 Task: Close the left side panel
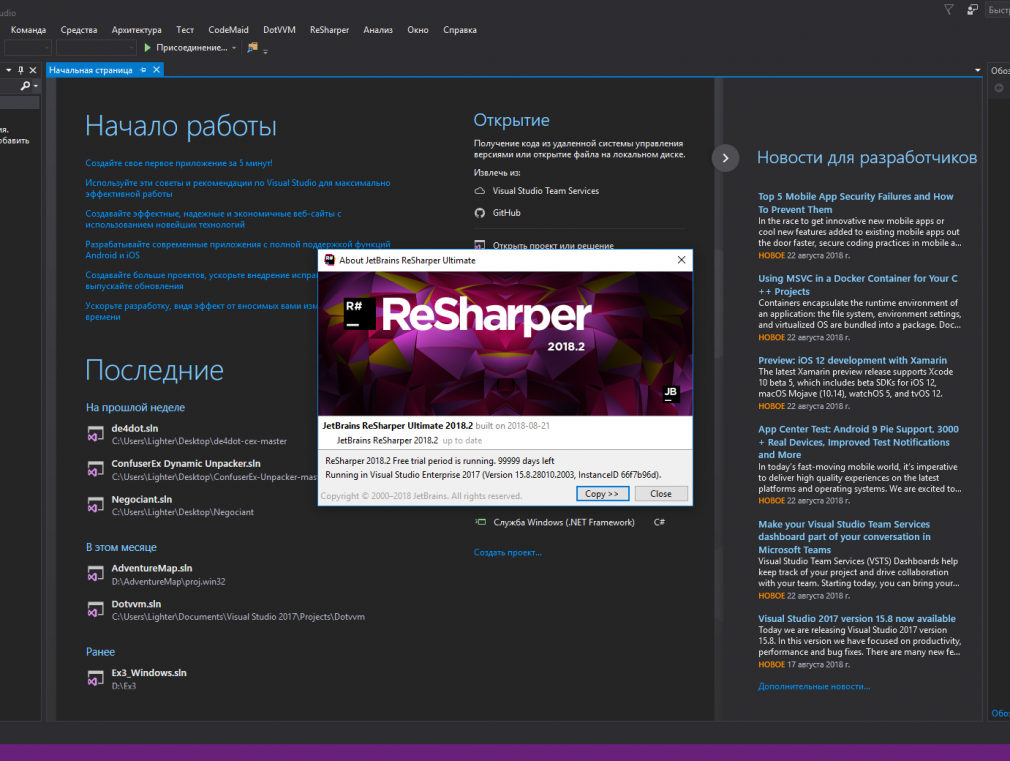pyautogui.click(x=33, y=70)
